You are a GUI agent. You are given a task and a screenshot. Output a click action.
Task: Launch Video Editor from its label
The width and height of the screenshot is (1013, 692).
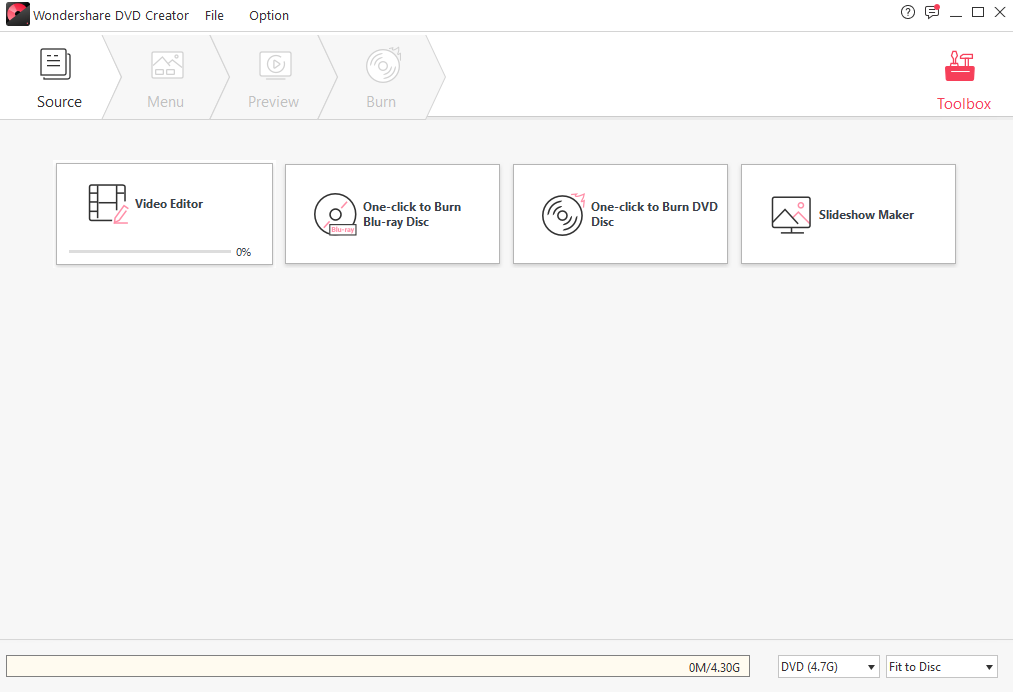coord(169,204)
